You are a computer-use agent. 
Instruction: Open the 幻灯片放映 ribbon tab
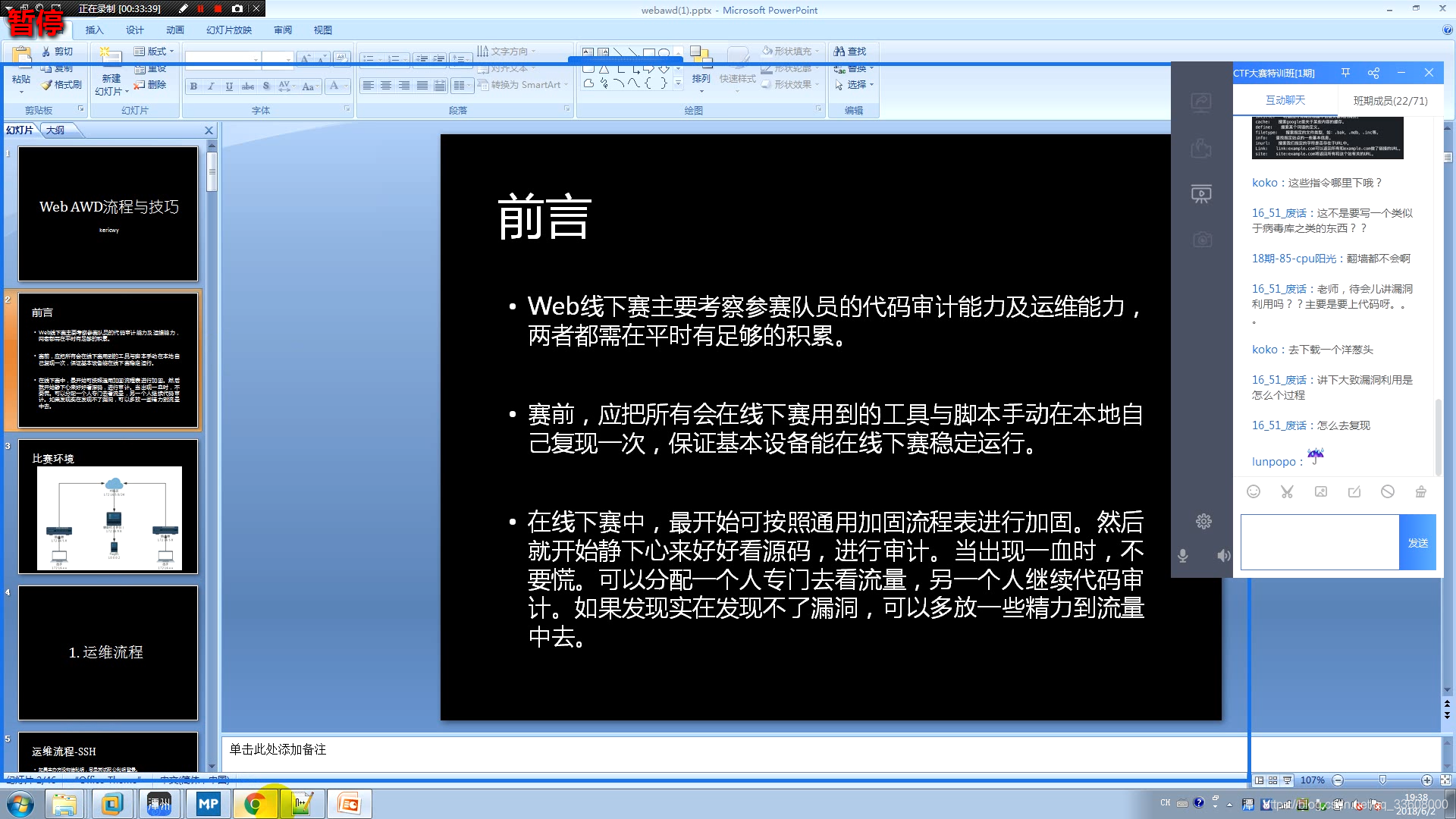228,30
